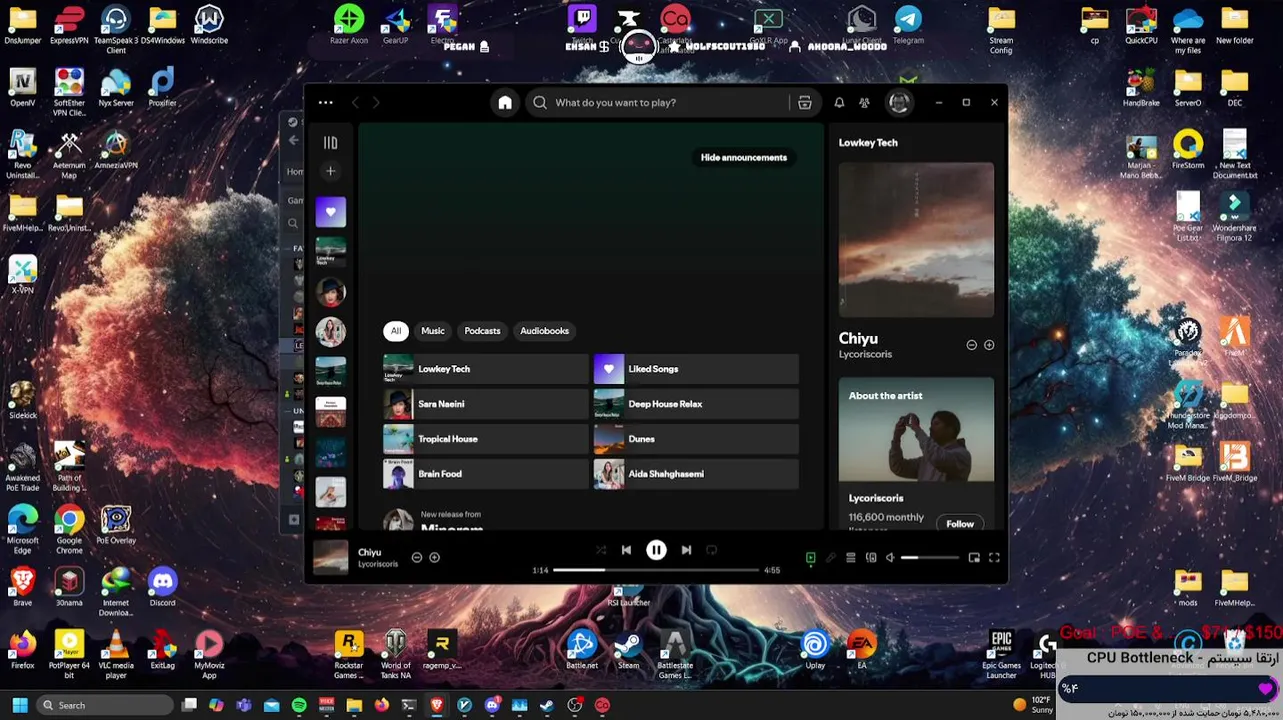
Task: Open the Liked Songs tile
Action: click(x=696, y=369)
